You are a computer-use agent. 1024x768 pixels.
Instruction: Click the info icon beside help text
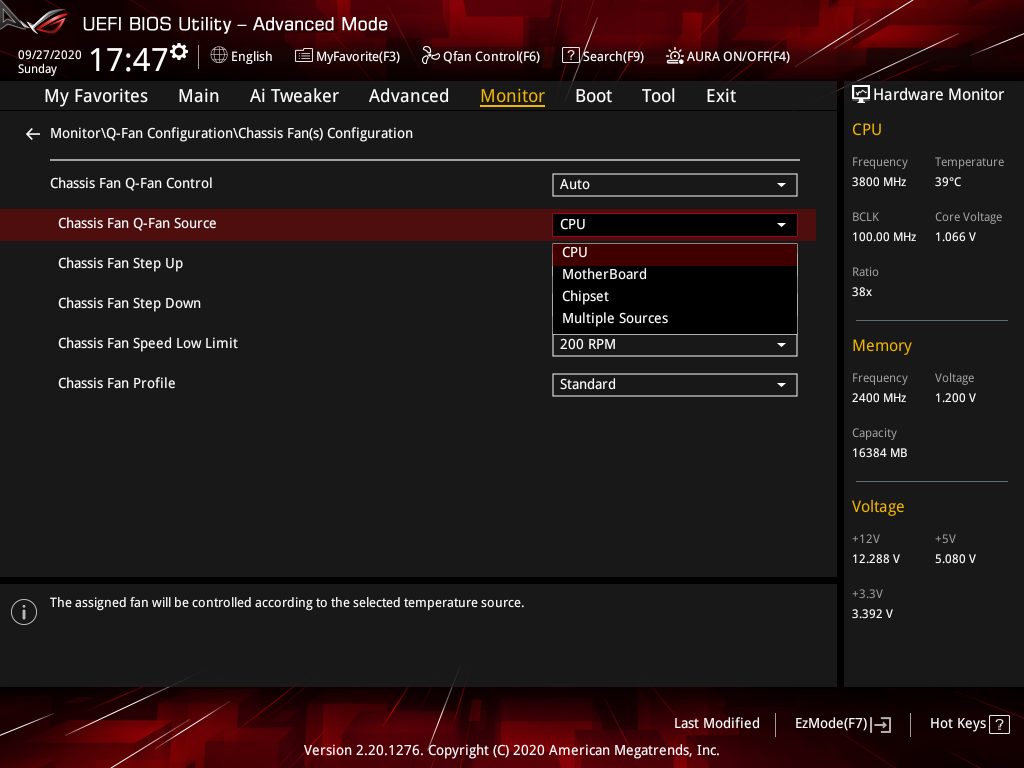click(24, 612)
